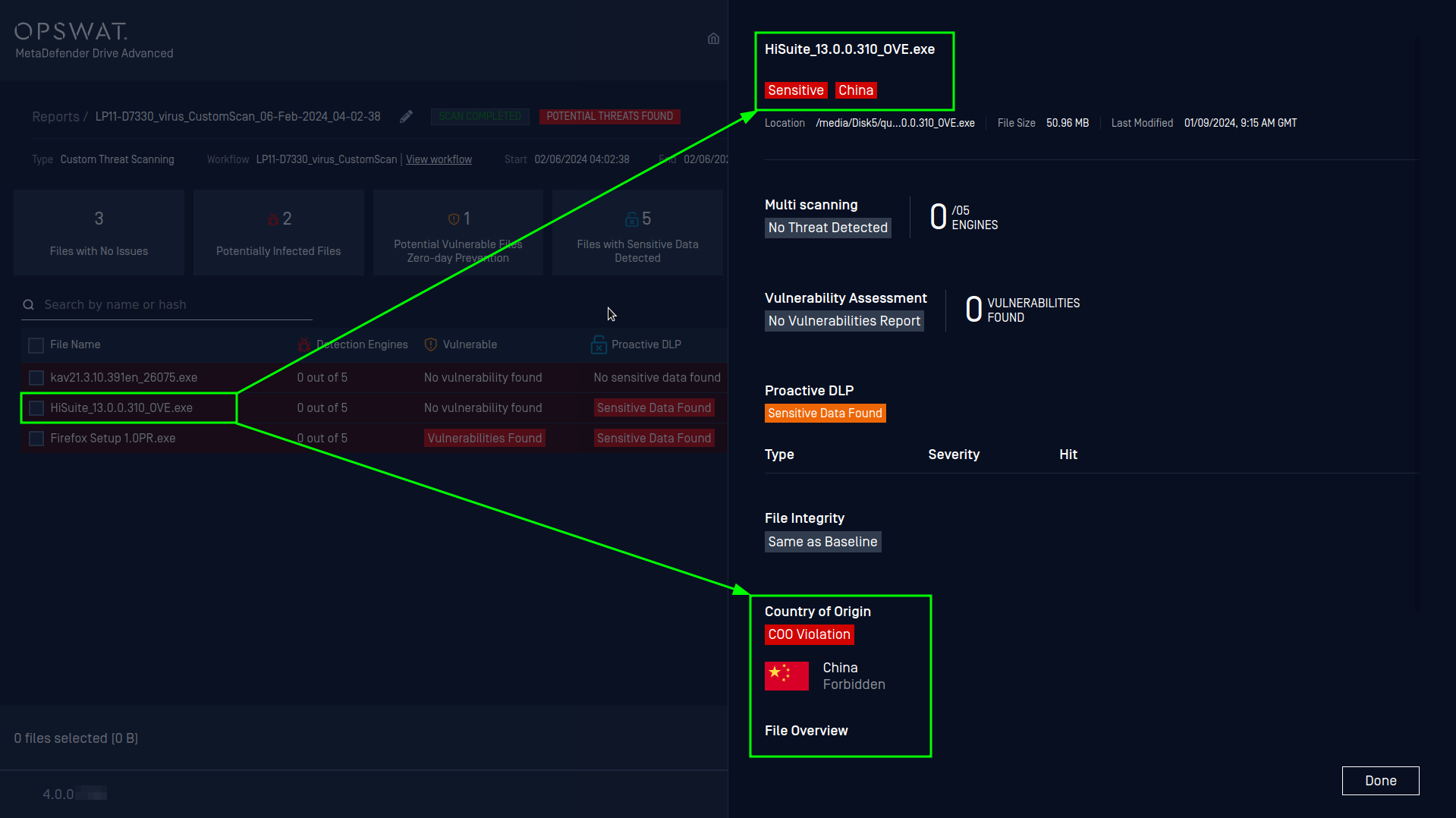Click '0 out of 5' in the kav21 row
The height and width of the screenshot is (818, 1456).
pos(322,377)
